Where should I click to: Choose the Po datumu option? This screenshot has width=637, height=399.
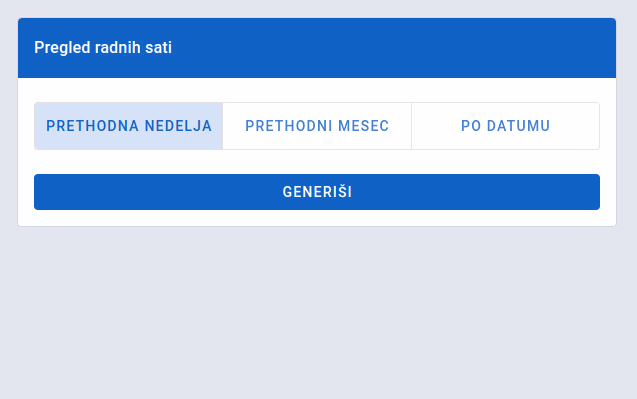(x=505, y=126)
